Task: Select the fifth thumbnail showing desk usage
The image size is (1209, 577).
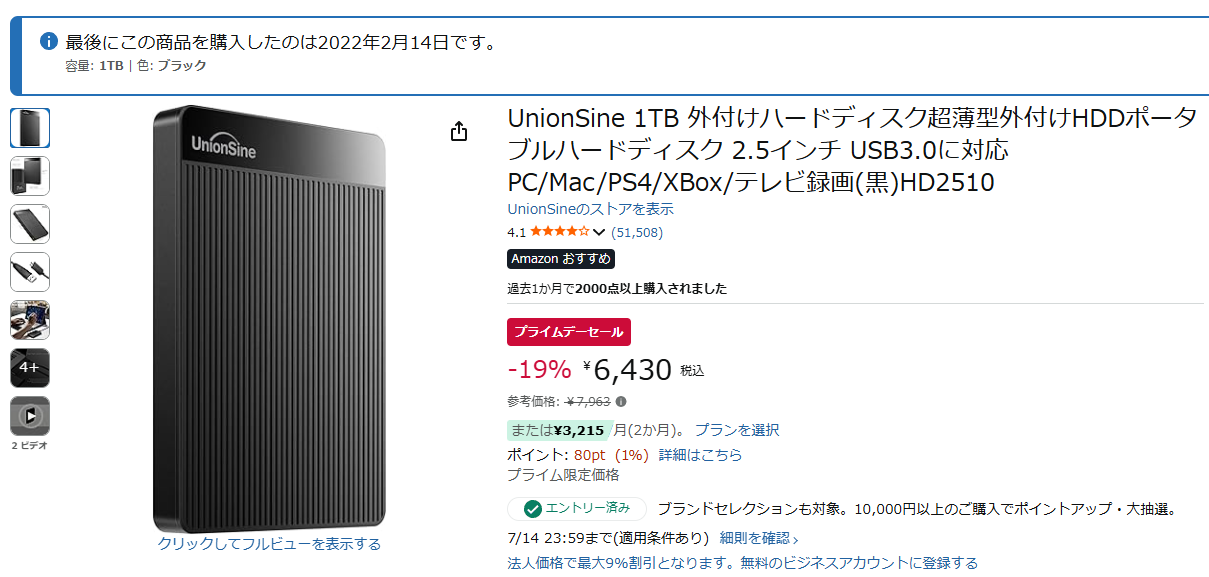Action: pyautogui.click(x=30, y=320)
